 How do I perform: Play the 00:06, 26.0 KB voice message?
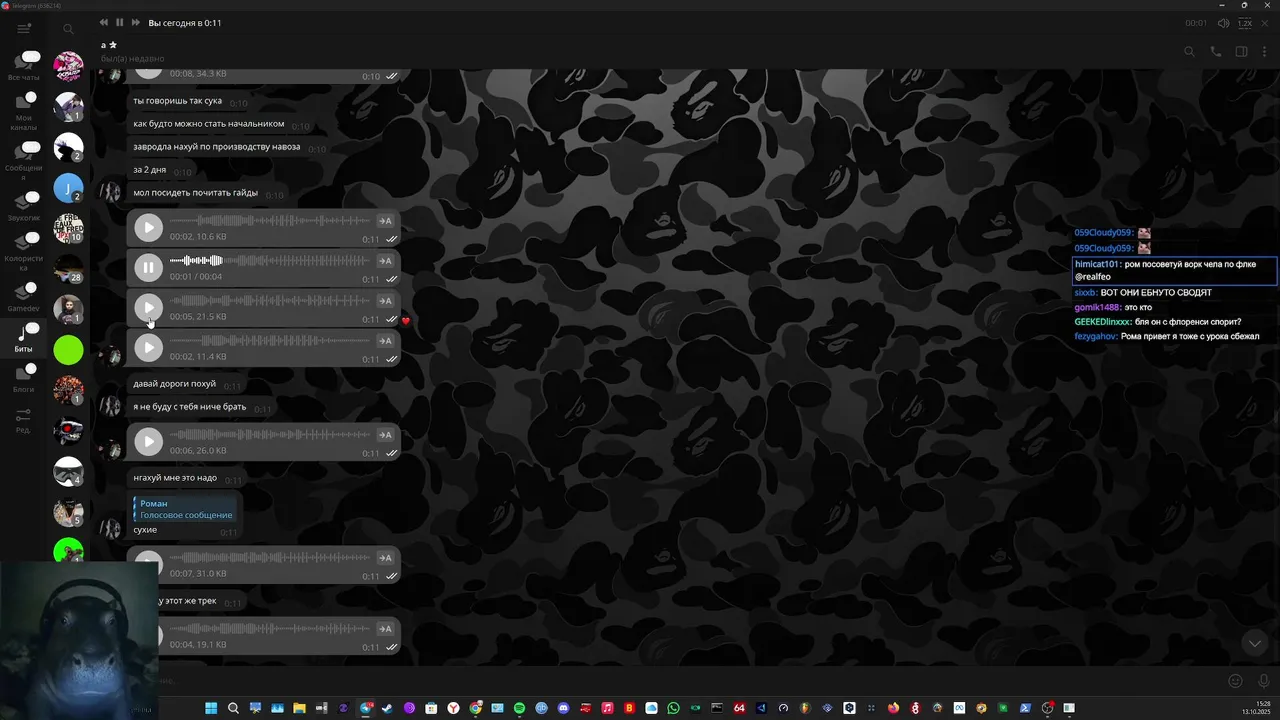coord(148,442)
